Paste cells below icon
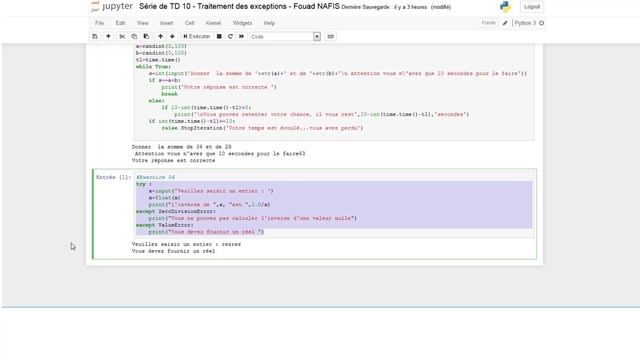Screen dimensions: 640x360 (x=146, y=36)
